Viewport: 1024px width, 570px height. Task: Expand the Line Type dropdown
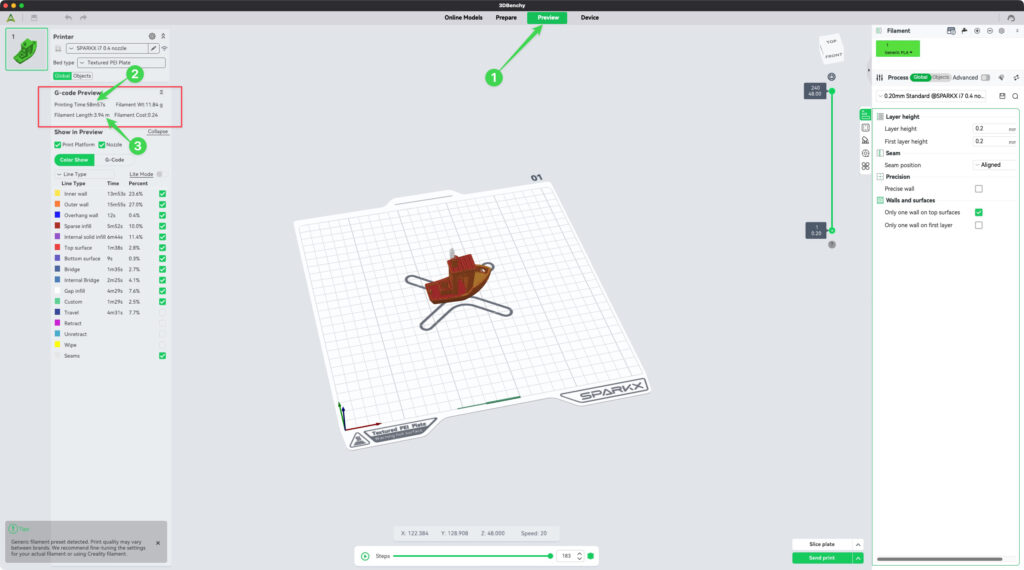[x=88, y=174]
